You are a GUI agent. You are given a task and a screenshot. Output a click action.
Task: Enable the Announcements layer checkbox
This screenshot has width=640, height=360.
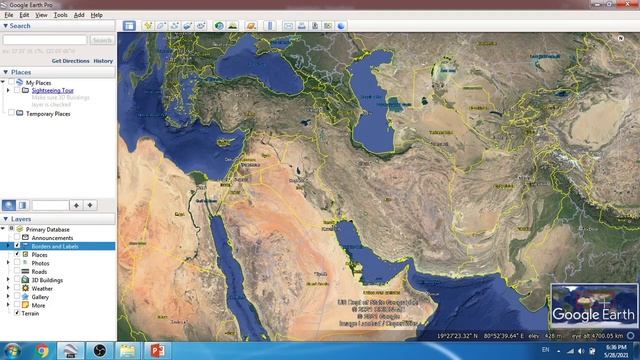(x=17, y=237)
